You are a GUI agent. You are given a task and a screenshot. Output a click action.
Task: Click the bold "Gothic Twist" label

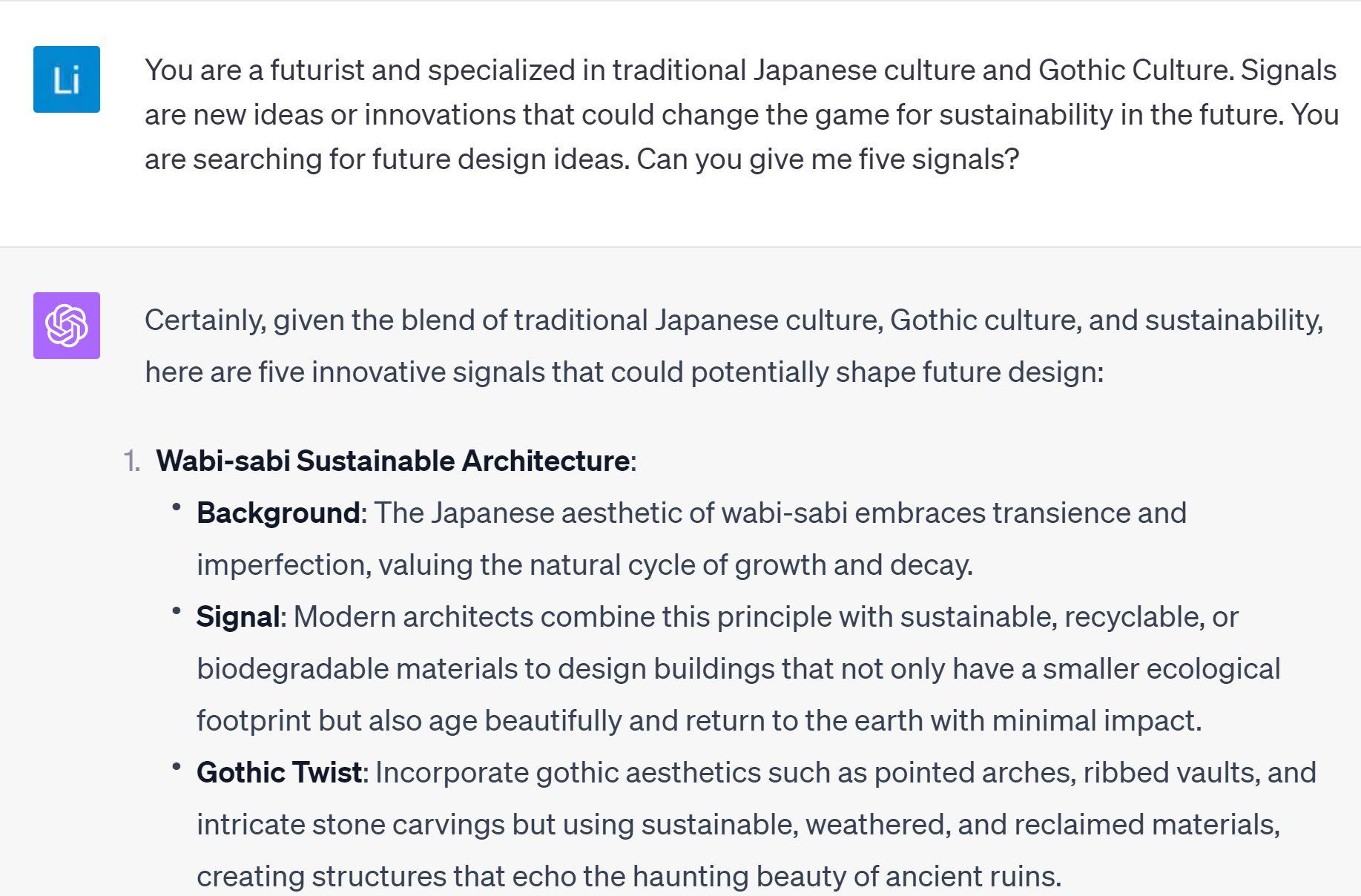pyautogui.click(x=279, y=772)
